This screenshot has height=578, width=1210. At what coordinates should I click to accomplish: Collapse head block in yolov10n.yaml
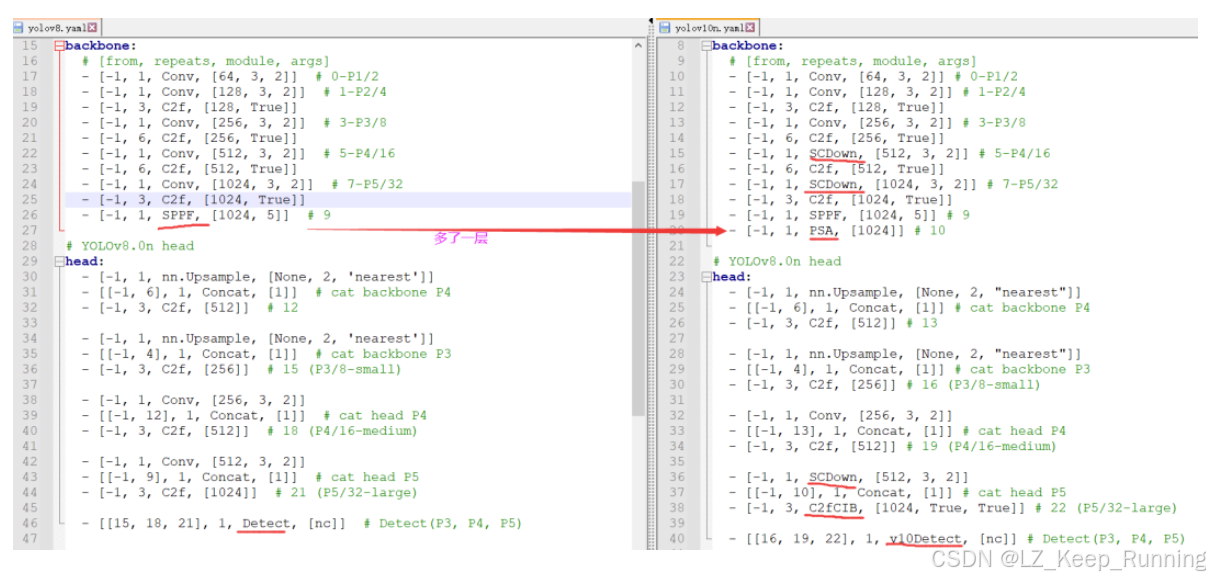point(706,277)
